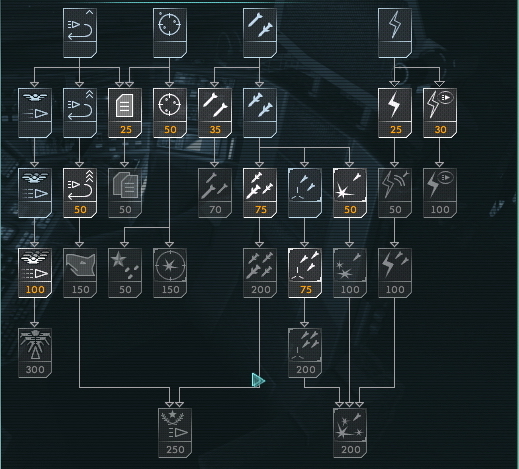Viewport: 519px width, 469px height.
Task: Select the star and pellets skill costing 50
Action: click(x=125, y=273)
